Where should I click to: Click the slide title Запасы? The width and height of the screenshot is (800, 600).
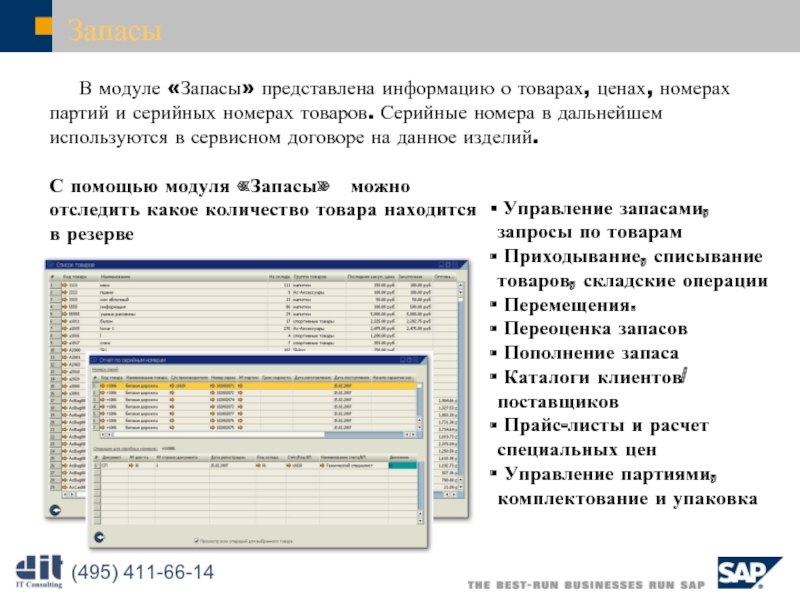114,30
